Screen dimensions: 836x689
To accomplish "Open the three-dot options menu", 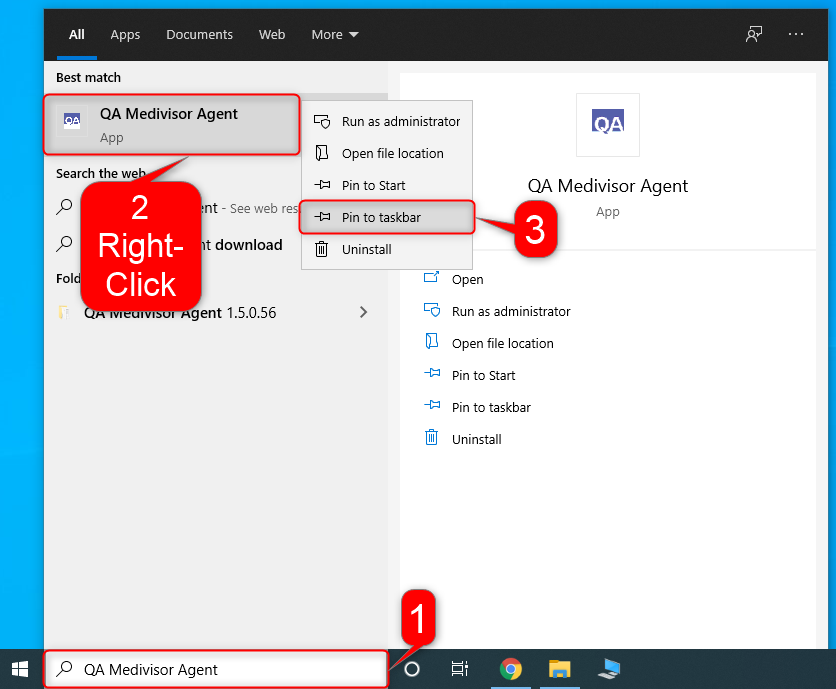I will [x=795, y=34].
